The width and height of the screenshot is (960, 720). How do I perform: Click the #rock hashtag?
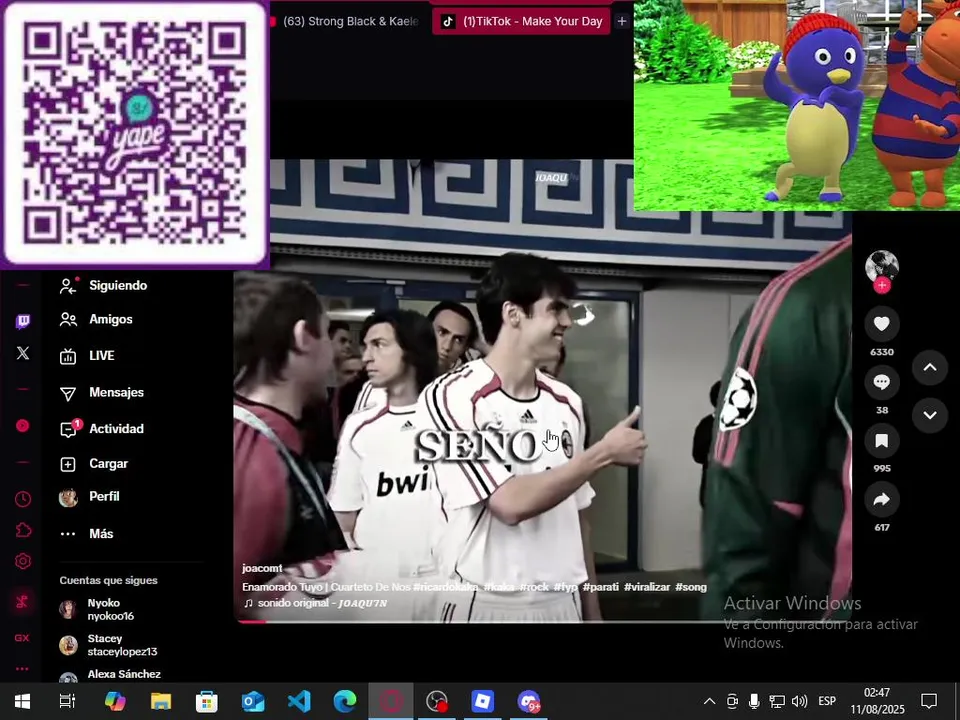point(534,587)
